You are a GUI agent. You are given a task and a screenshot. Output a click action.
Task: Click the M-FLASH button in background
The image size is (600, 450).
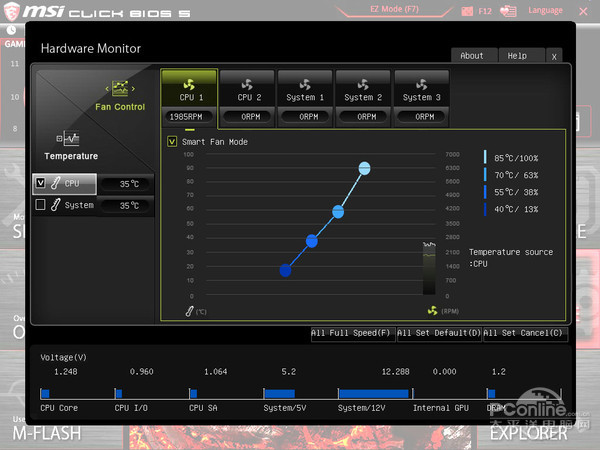coord(47,434)
